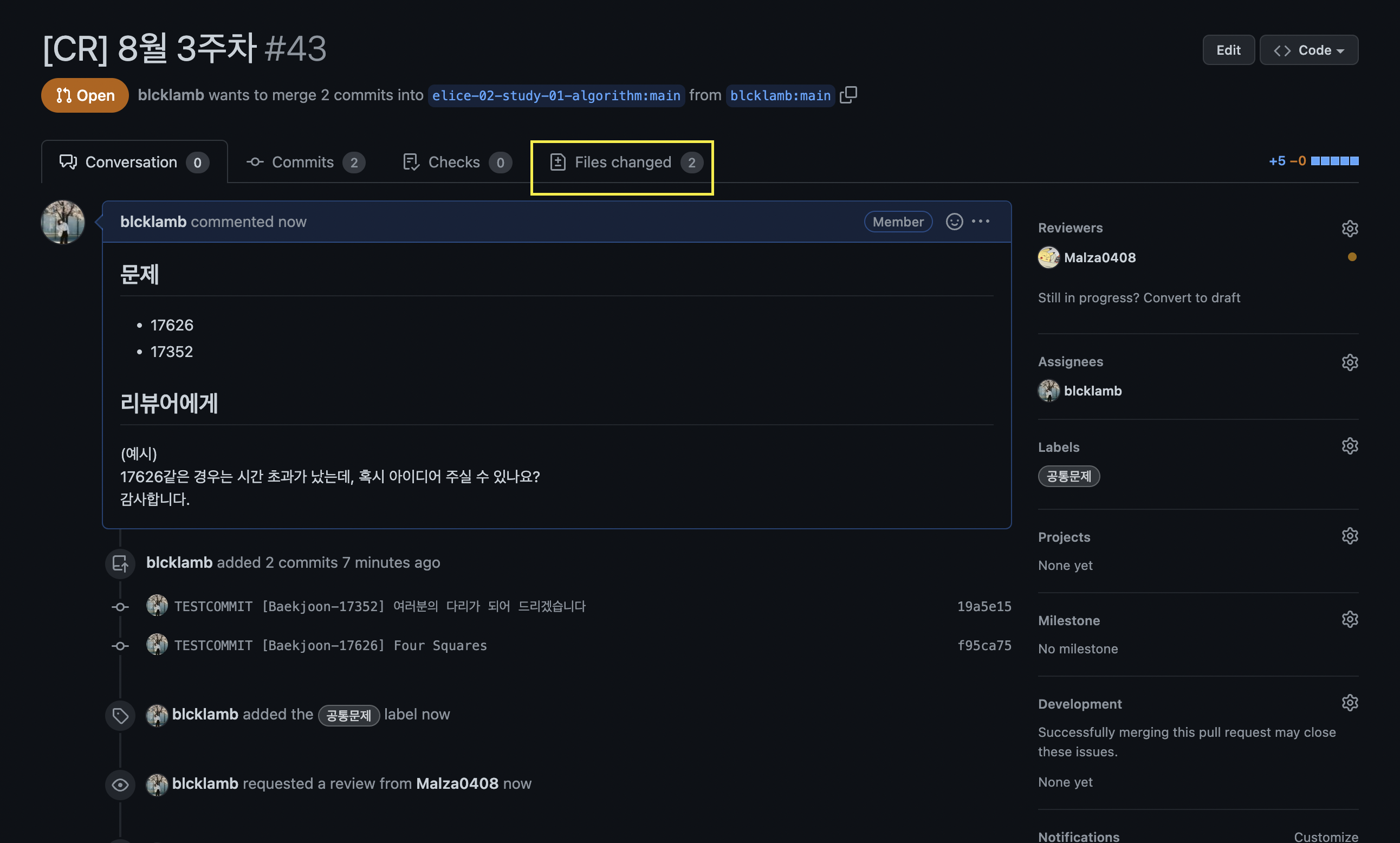The height and width of the screenshot is (843, 1400).
Task: Open Reviewers settings gear
Action: click(1350, 229)
